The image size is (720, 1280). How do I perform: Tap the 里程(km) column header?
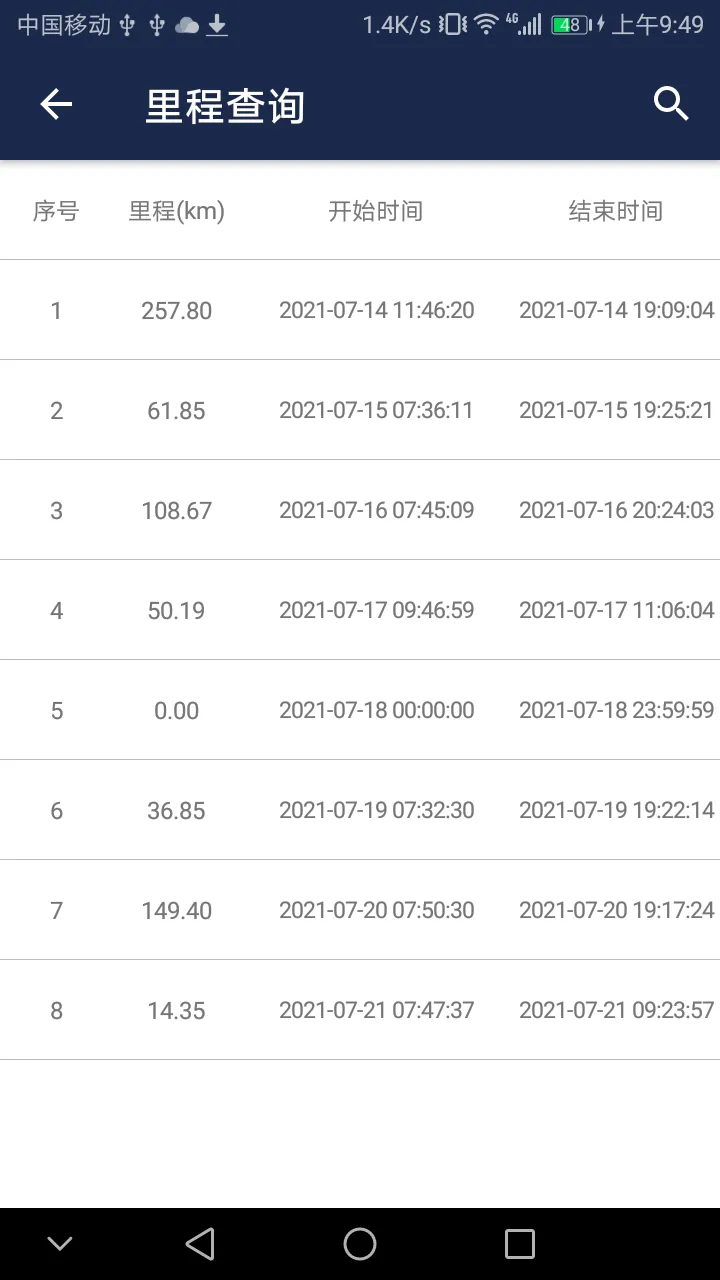[177, 211]
